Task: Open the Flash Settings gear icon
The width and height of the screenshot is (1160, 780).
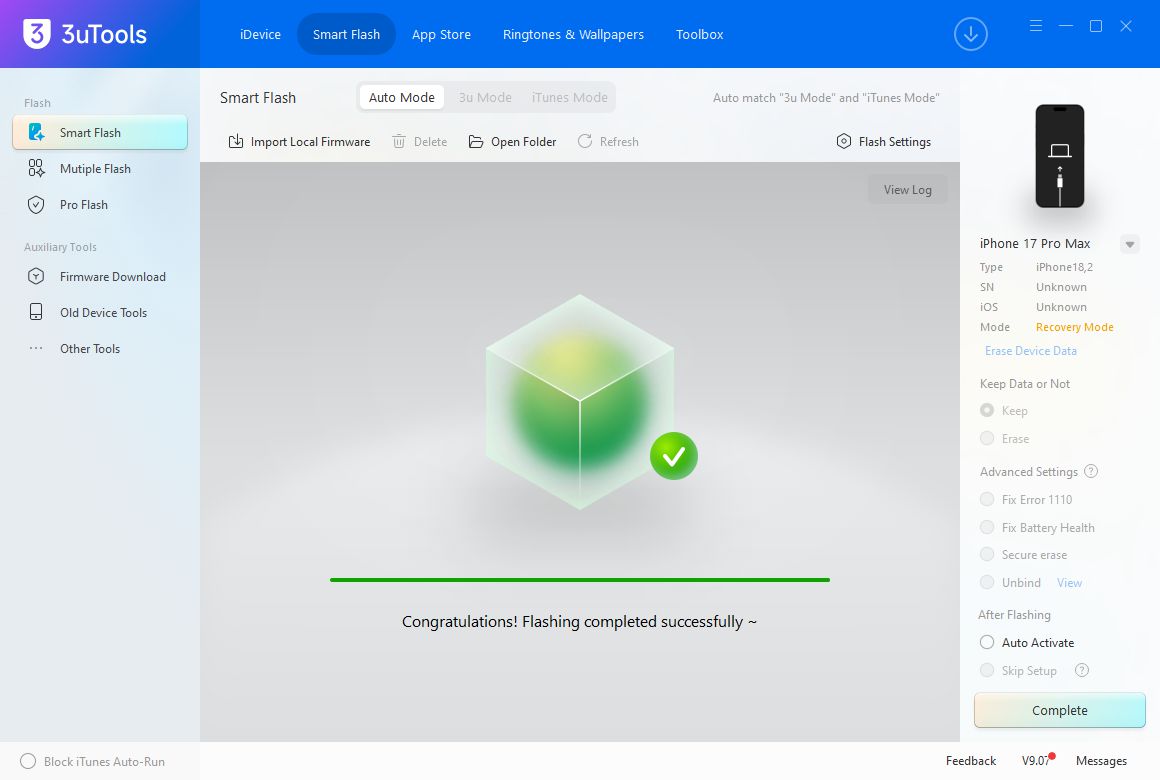Action: click(x=844, y=141)
